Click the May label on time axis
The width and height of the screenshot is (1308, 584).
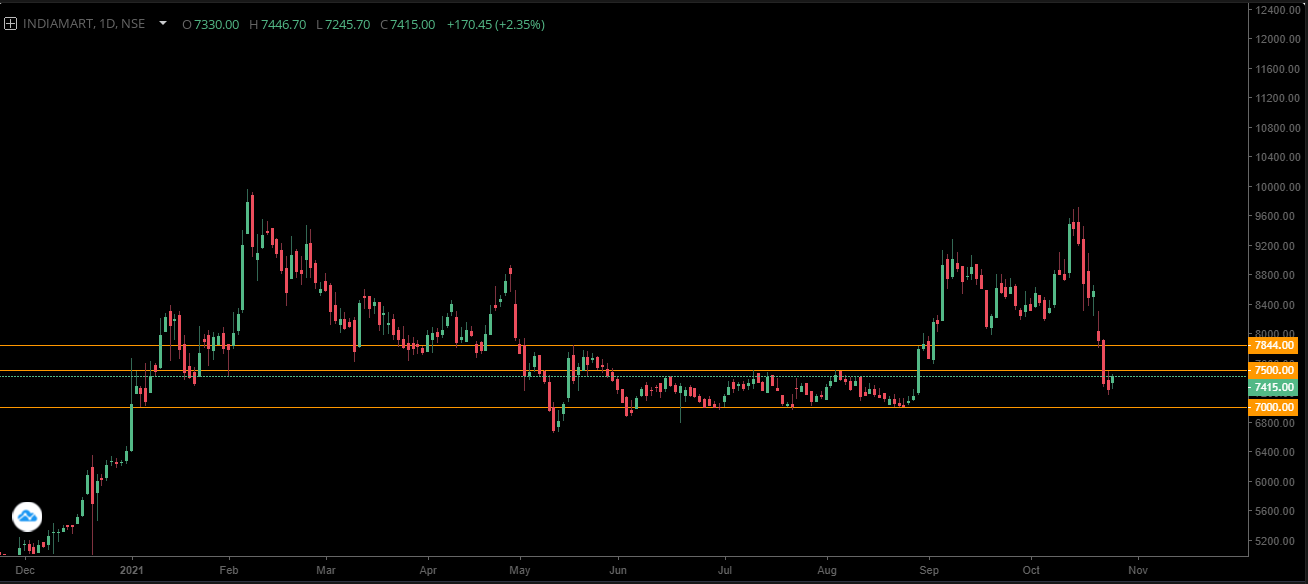519,570
